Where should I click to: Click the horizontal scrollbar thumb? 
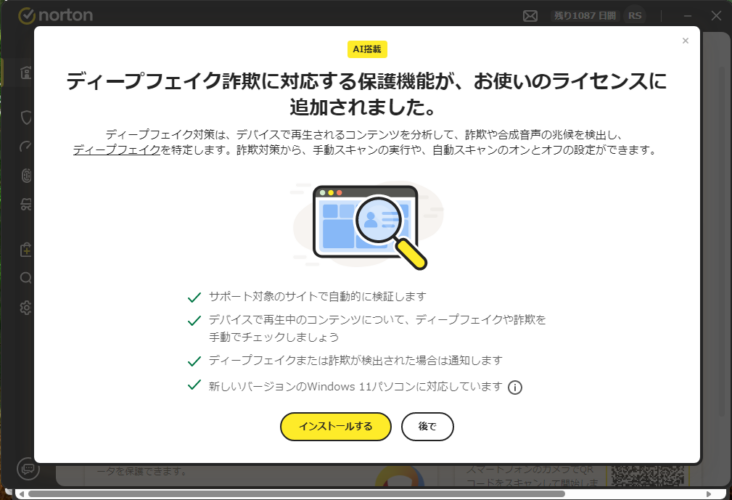coord(296,493)
